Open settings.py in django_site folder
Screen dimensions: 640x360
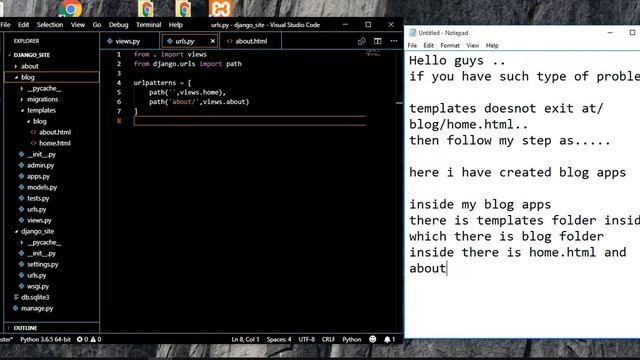pyautogui.click(x=42, y=264)
